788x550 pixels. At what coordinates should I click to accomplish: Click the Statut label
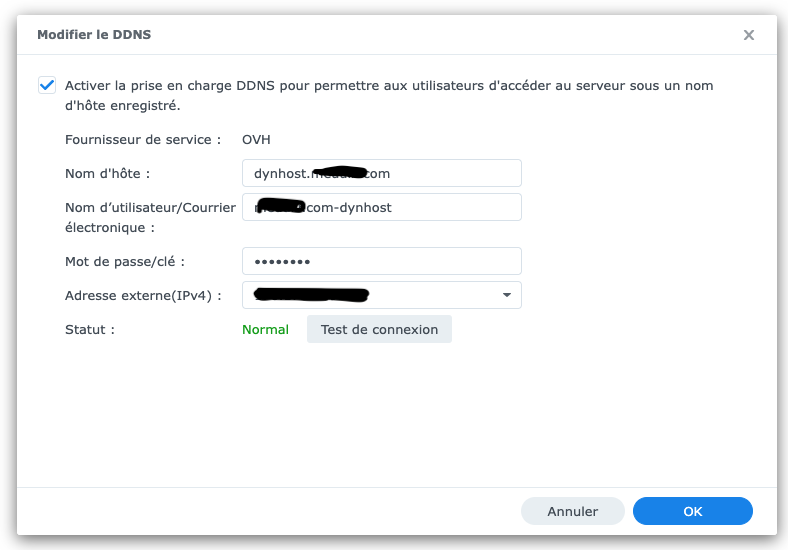tap(90, 329)
